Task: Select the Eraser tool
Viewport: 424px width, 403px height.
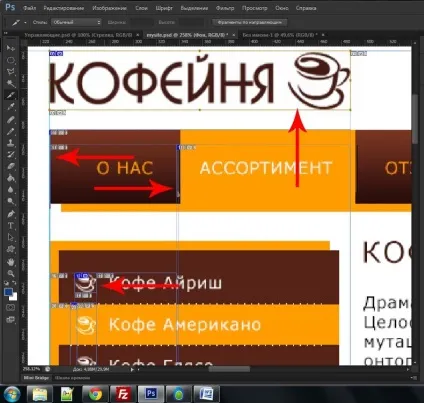Action: (11, 166)
